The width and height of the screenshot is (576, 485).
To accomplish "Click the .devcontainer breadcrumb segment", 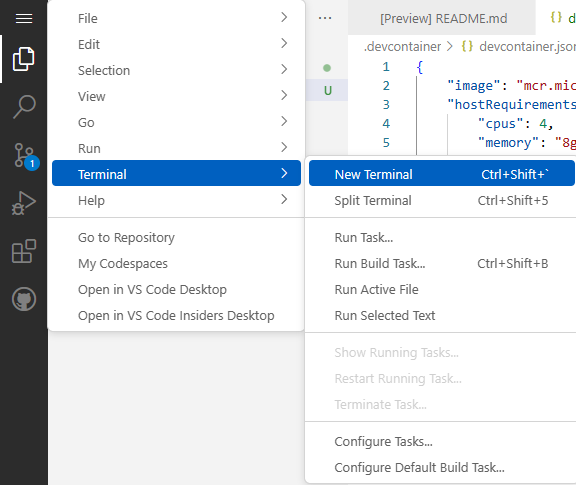I will (402, 47).
